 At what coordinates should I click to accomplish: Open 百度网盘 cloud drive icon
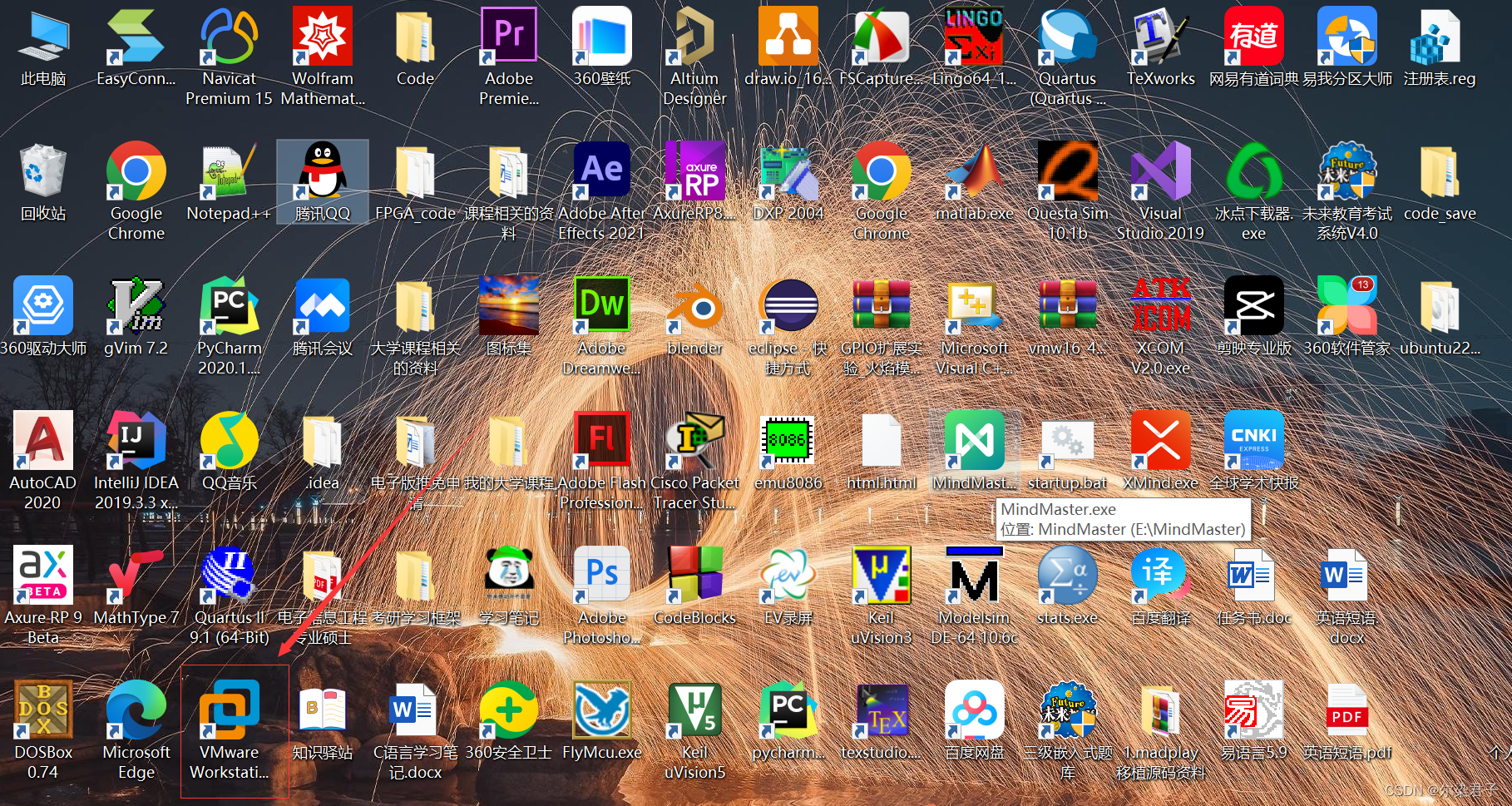click(x=975, y=710)
